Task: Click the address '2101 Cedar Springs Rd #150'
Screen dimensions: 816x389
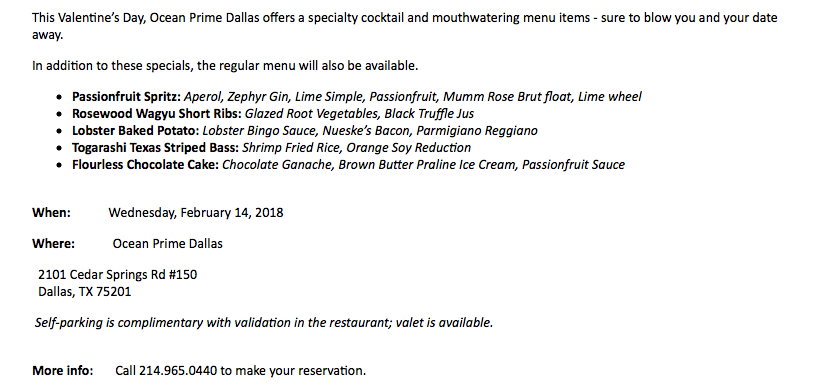Action: [118, 274]
